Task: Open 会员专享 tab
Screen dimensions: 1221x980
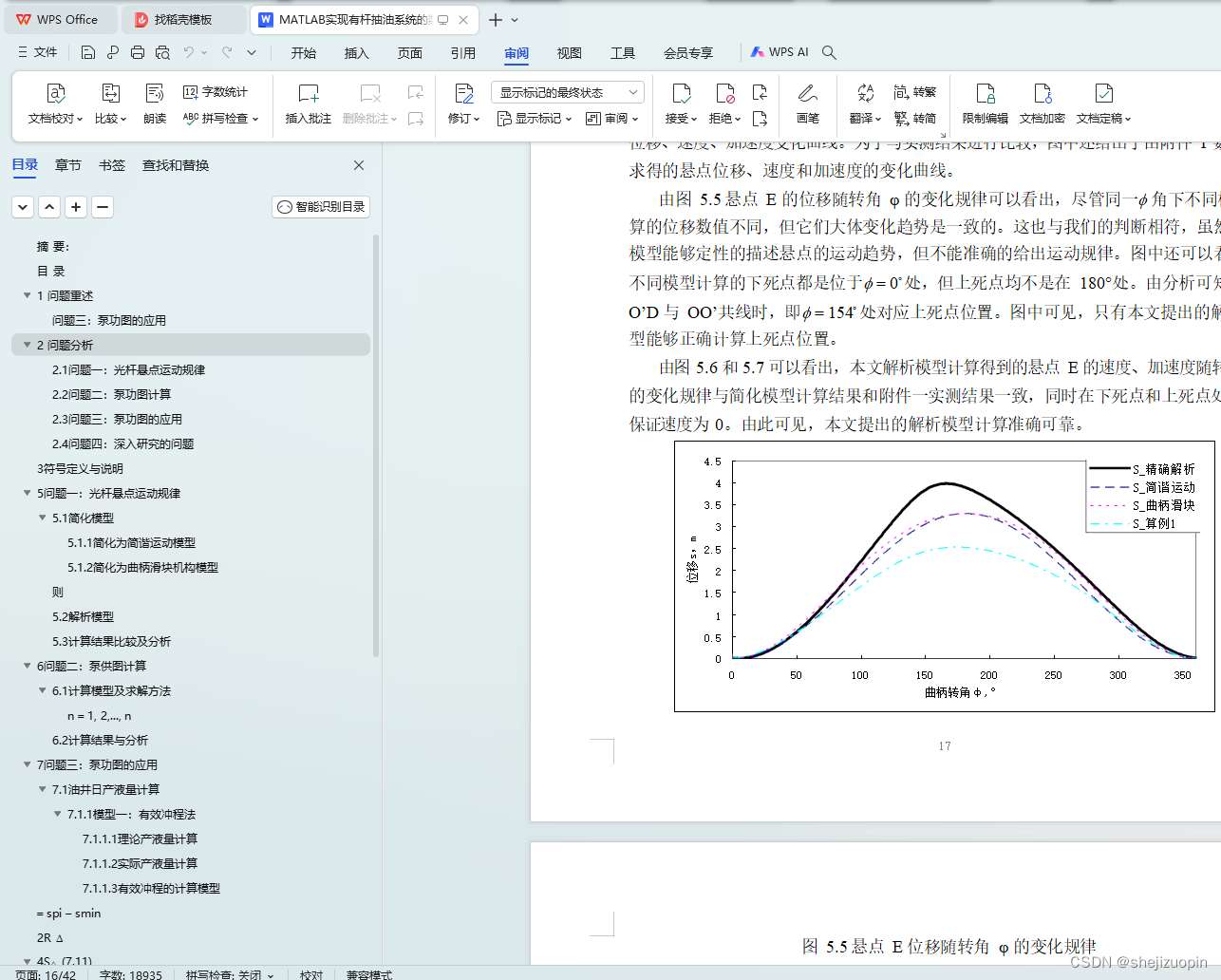Action: (x=688, y=53)
